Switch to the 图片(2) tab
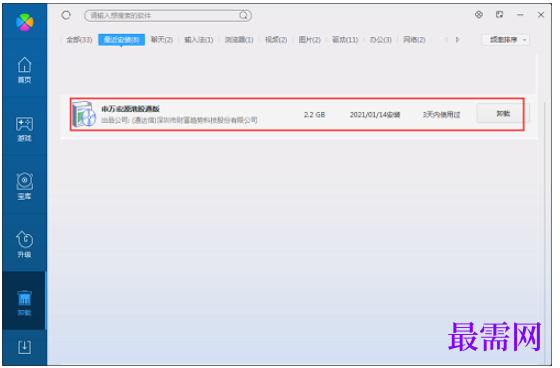The width and height of the screenshot is (560, 368). click(x=309, y=40)
